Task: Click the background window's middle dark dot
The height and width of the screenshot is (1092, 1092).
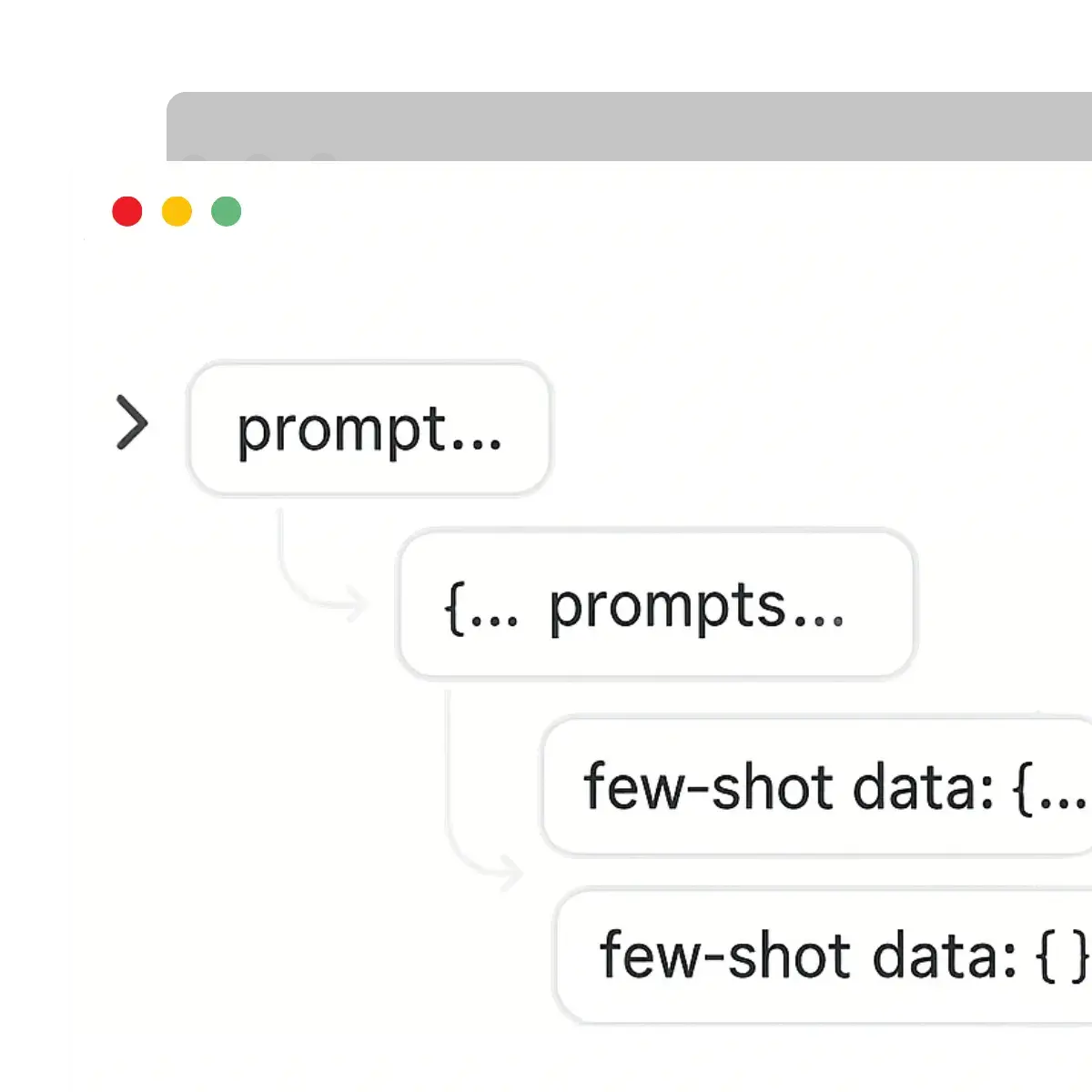Action: 259,158
